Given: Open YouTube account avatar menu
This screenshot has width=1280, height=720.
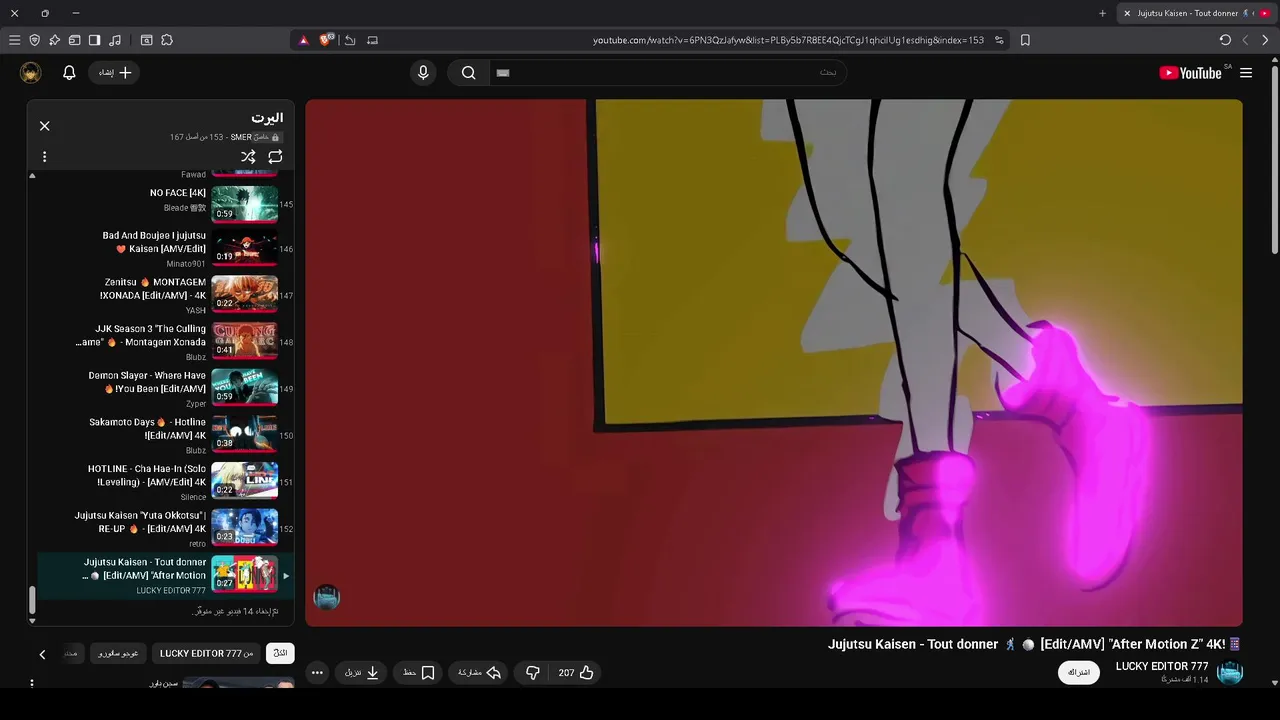Looking at the screenshot, I should click(31, 72).
